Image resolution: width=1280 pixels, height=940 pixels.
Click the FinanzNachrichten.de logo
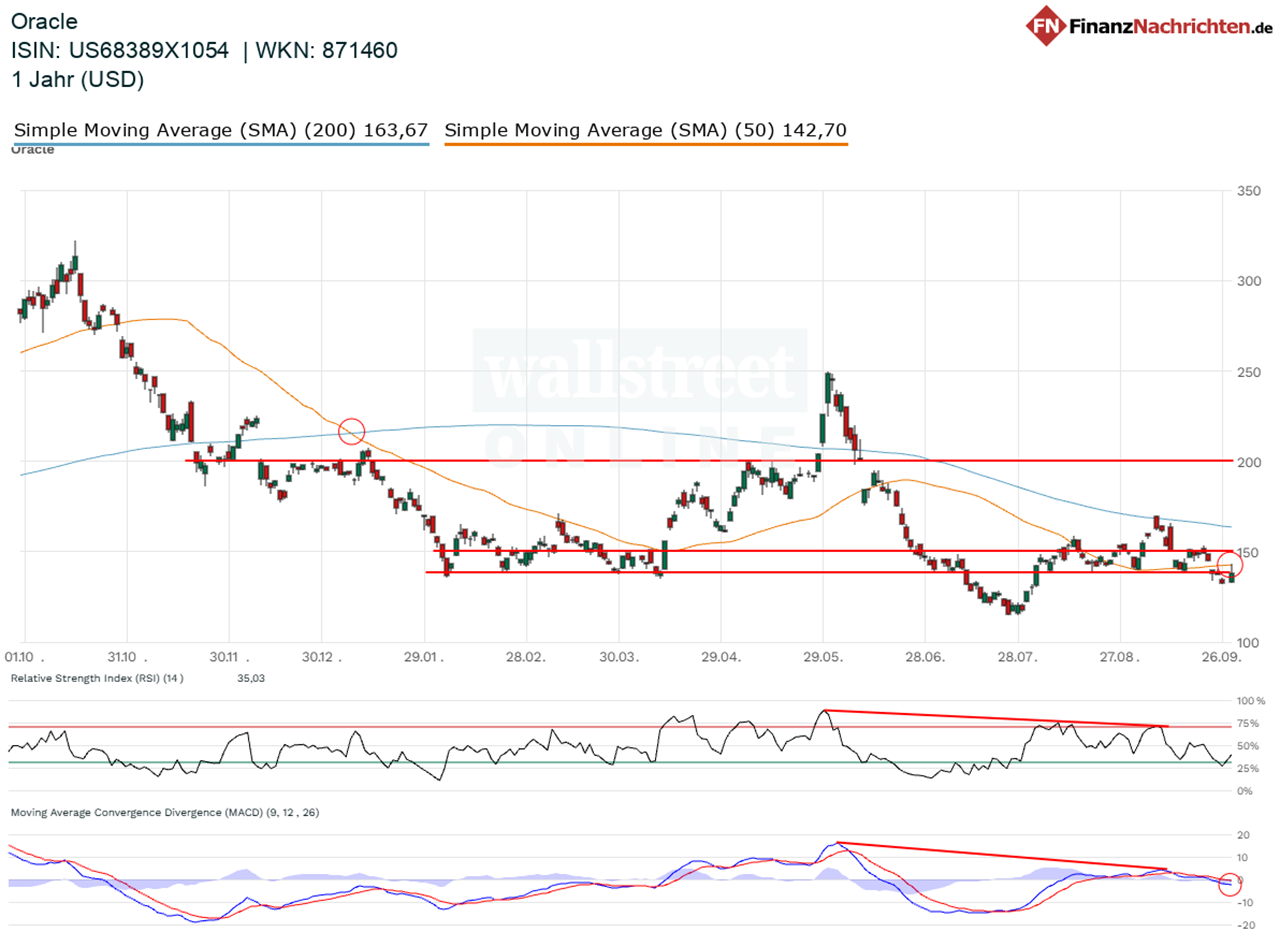pyautogui.click(x=1148, y=25)
